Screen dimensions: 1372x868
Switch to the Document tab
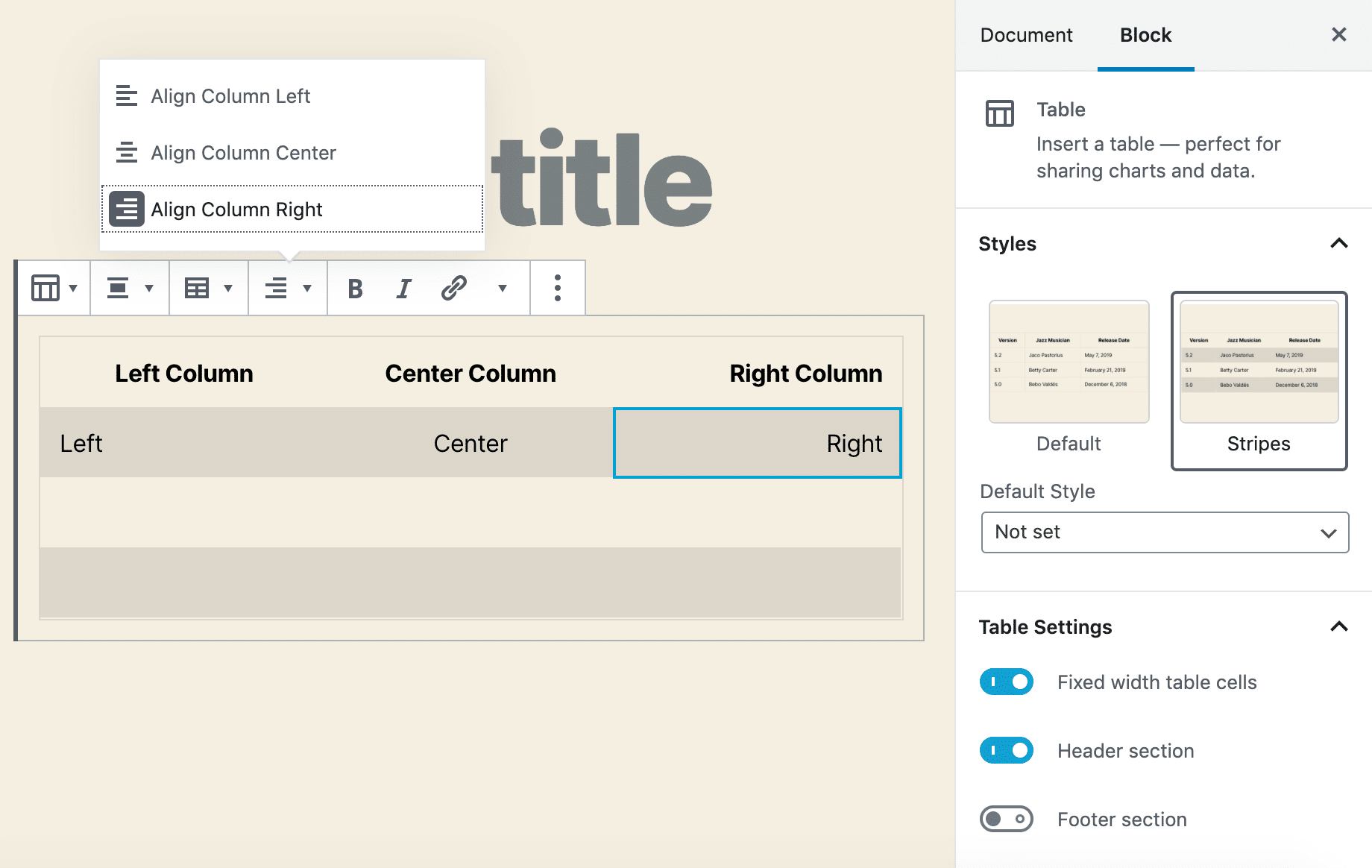click(x=1026, y=34)
